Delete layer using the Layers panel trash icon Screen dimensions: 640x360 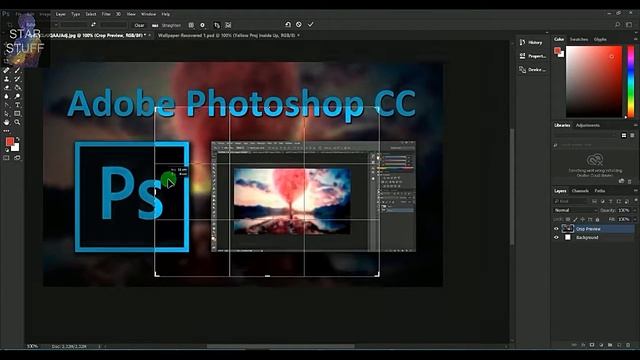pos(628,345)
